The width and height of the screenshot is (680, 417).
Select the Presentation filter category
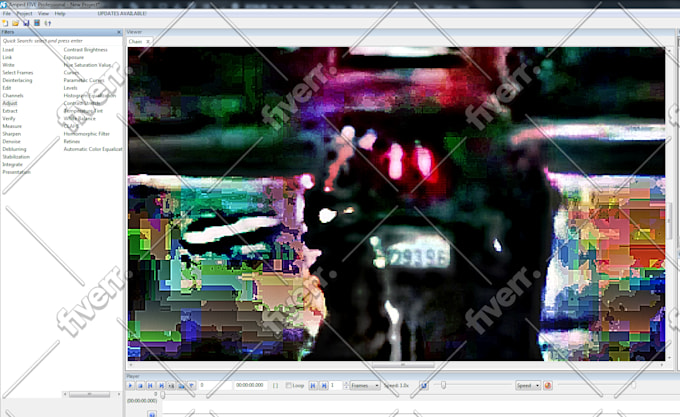coord(16,172)
